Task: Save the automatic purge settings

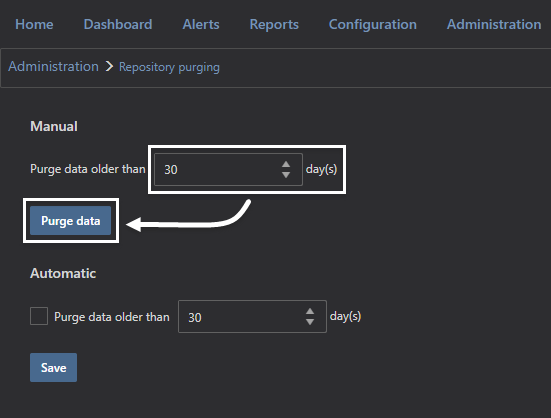Action: point(53,367)
